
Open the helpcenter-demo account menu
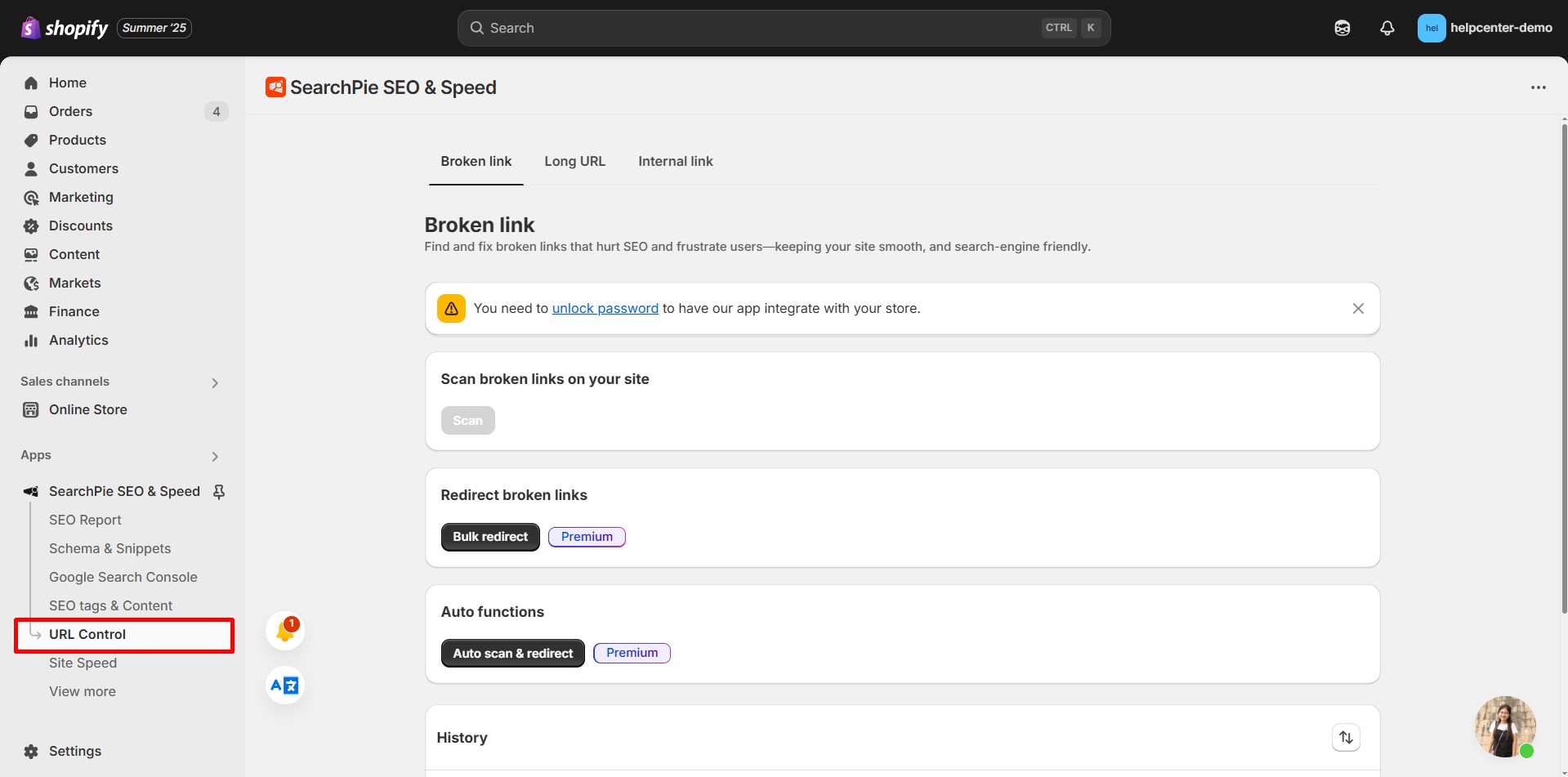(x=1485, y=27)
